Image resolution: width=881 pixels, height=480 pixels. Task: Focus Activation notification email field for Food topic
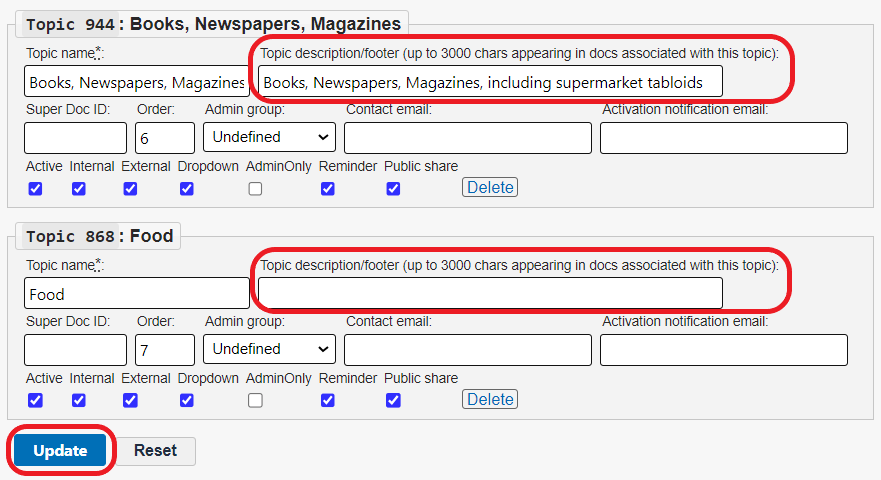[x=724, y=350]
